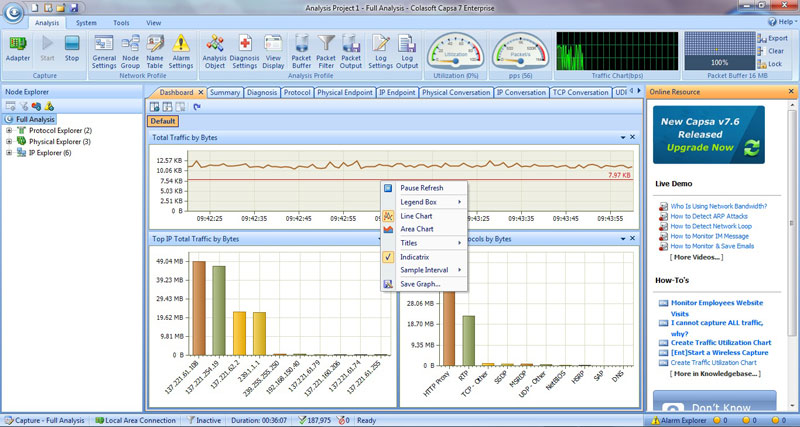
Task: Open the TCP Conversation tab
Action: tap(581, 92)
